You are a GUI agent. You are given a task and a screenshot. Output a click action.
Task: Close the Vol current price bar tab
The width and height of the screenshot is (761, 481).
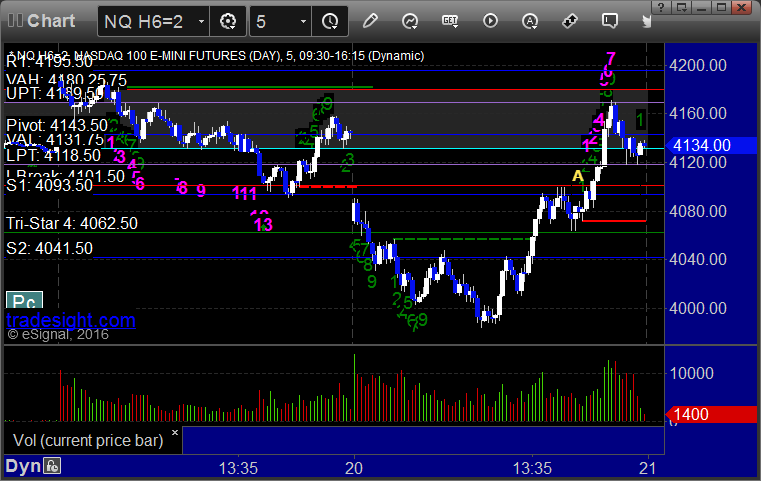point(175,432)
